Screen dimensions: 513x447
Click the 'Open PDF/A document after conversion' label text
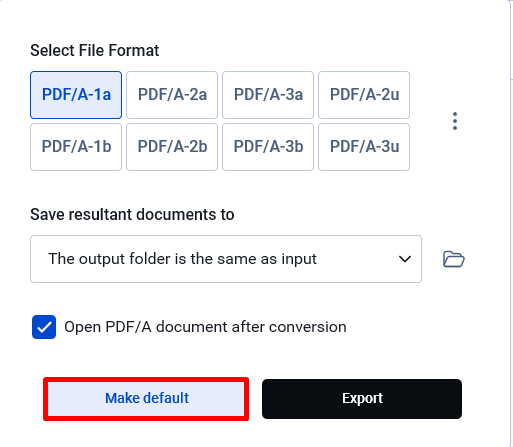pyautogui.click(x=205, y=327)
